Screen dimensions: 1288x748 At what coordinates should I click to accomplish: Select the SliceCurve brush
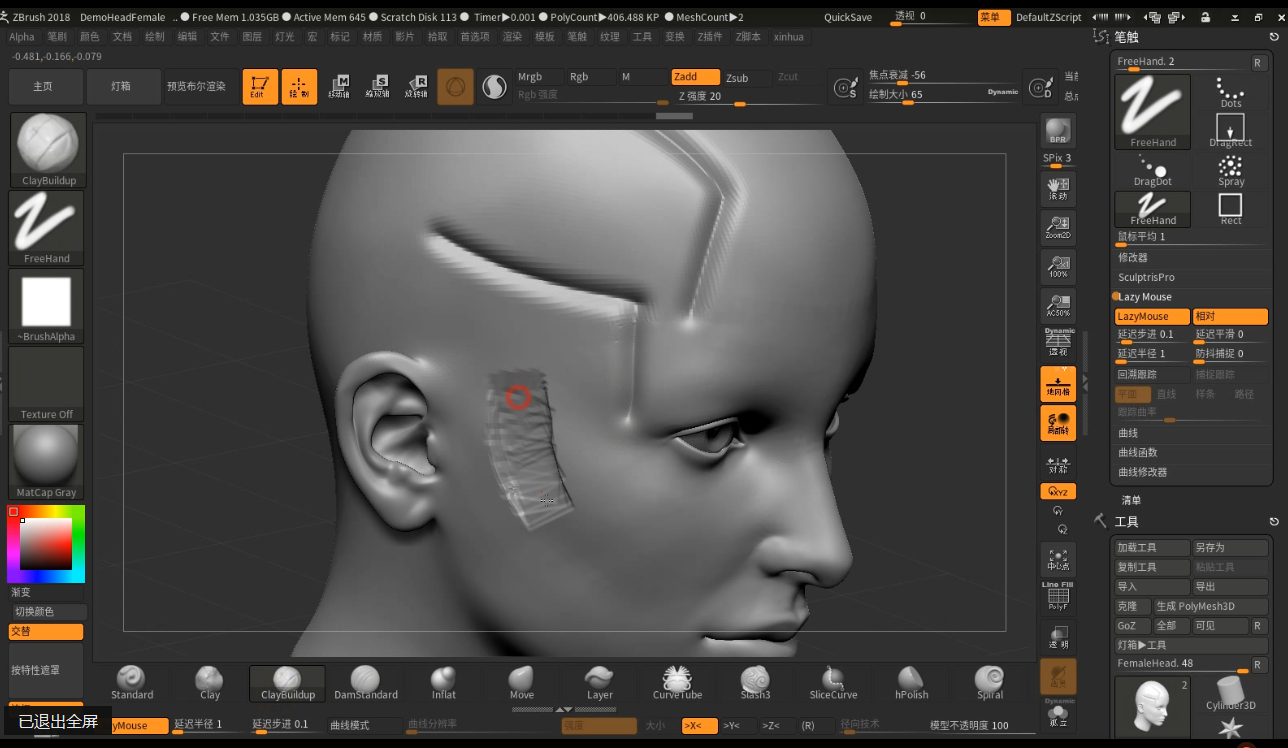tap(833, 683)
